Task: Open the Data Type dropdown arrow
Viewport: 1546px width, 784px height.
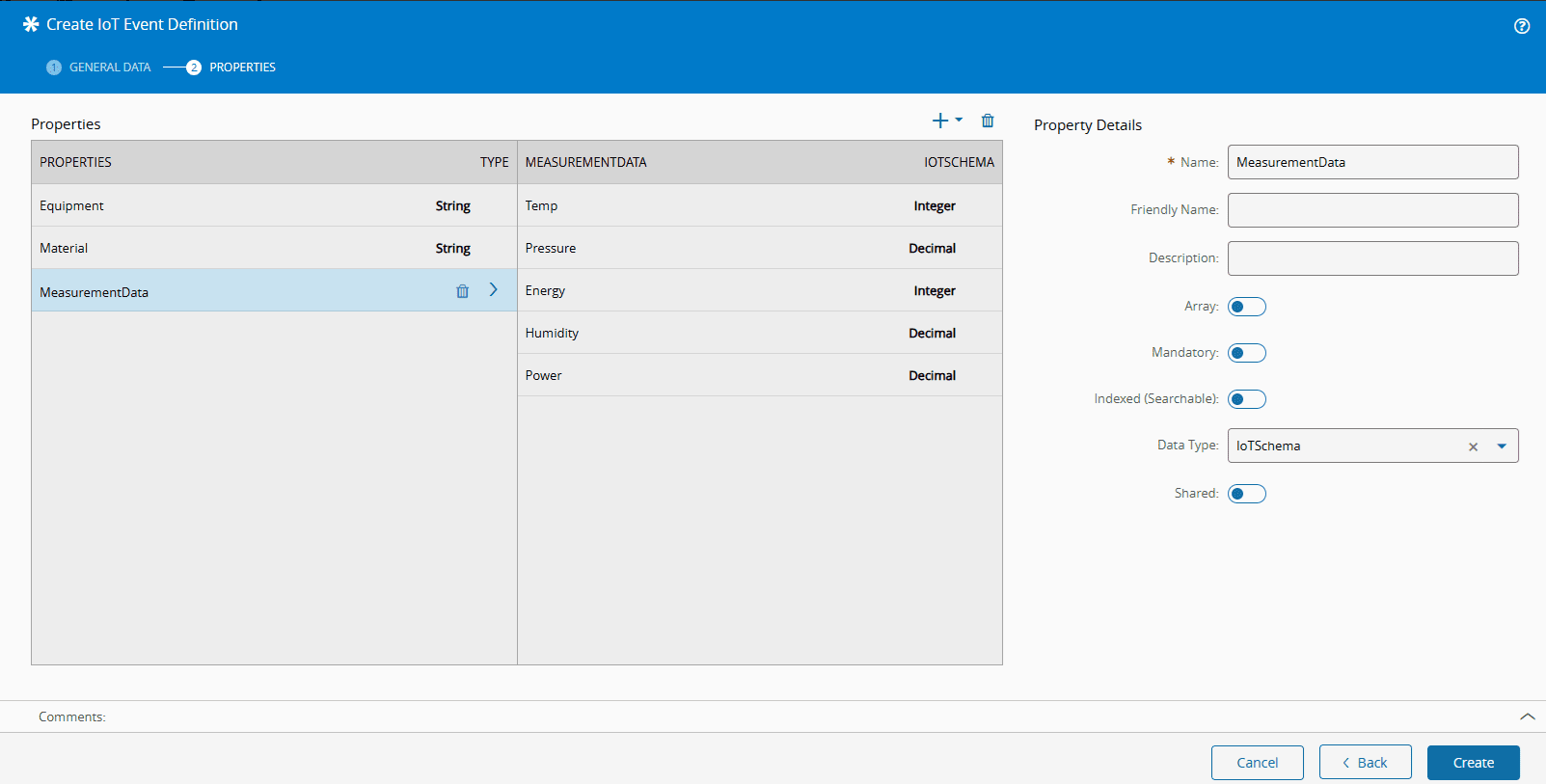Action: (1502, 446)
